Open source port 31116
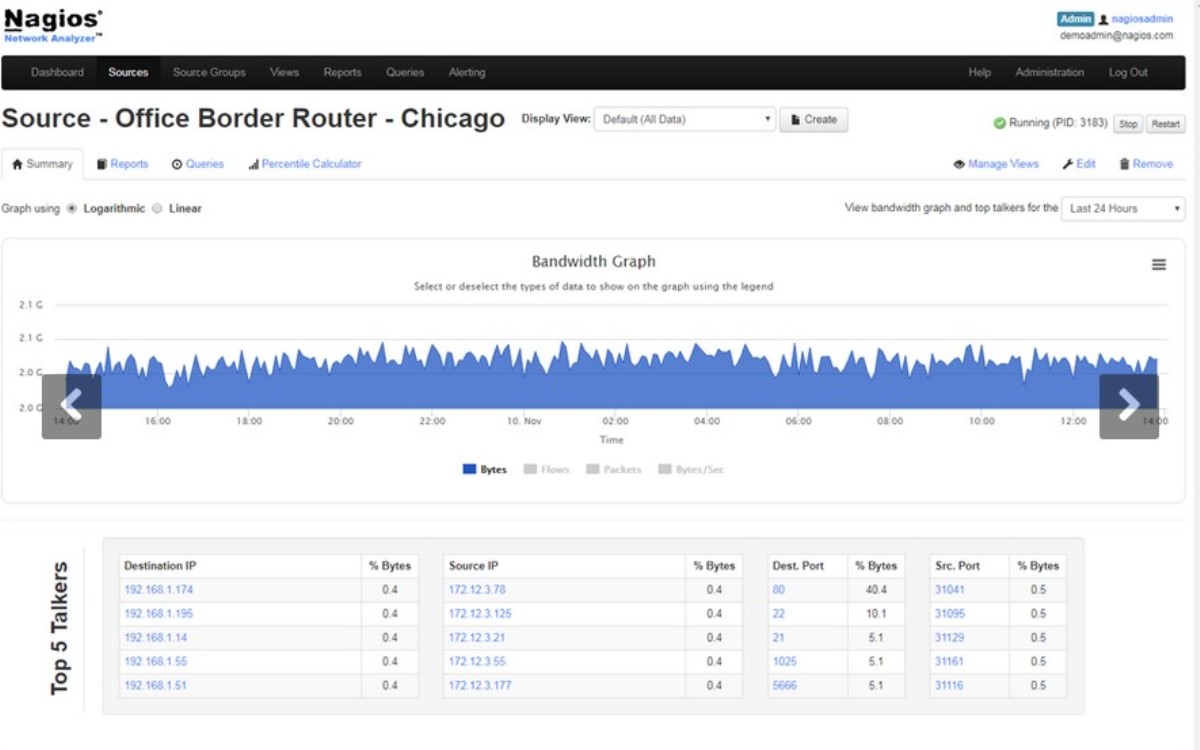This screenshot has width=1200, height=750. 949,686
